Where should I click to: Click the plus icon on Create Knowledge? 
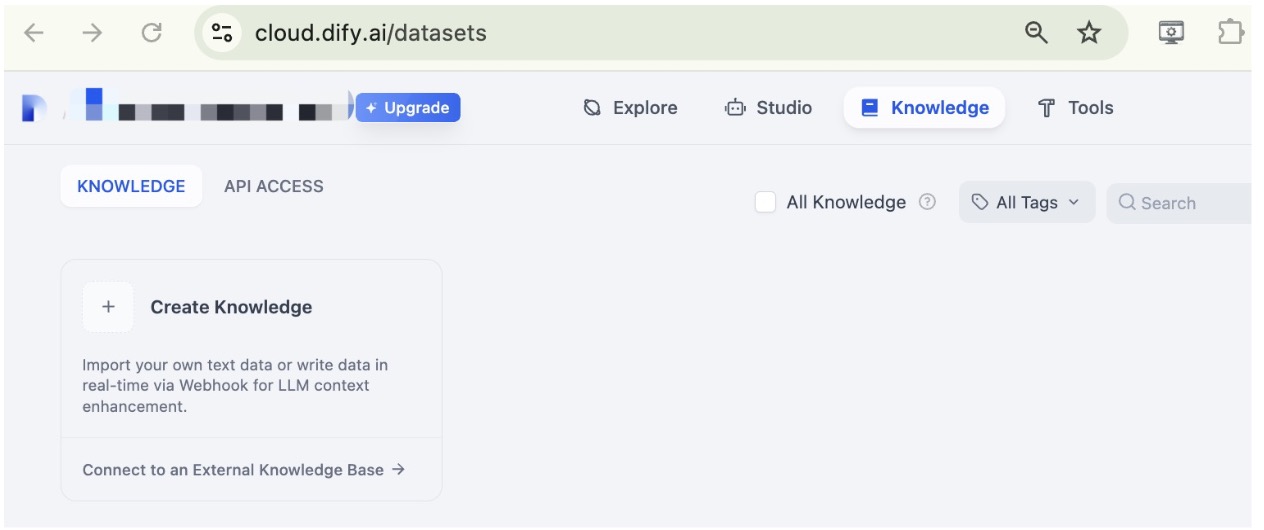108,307
